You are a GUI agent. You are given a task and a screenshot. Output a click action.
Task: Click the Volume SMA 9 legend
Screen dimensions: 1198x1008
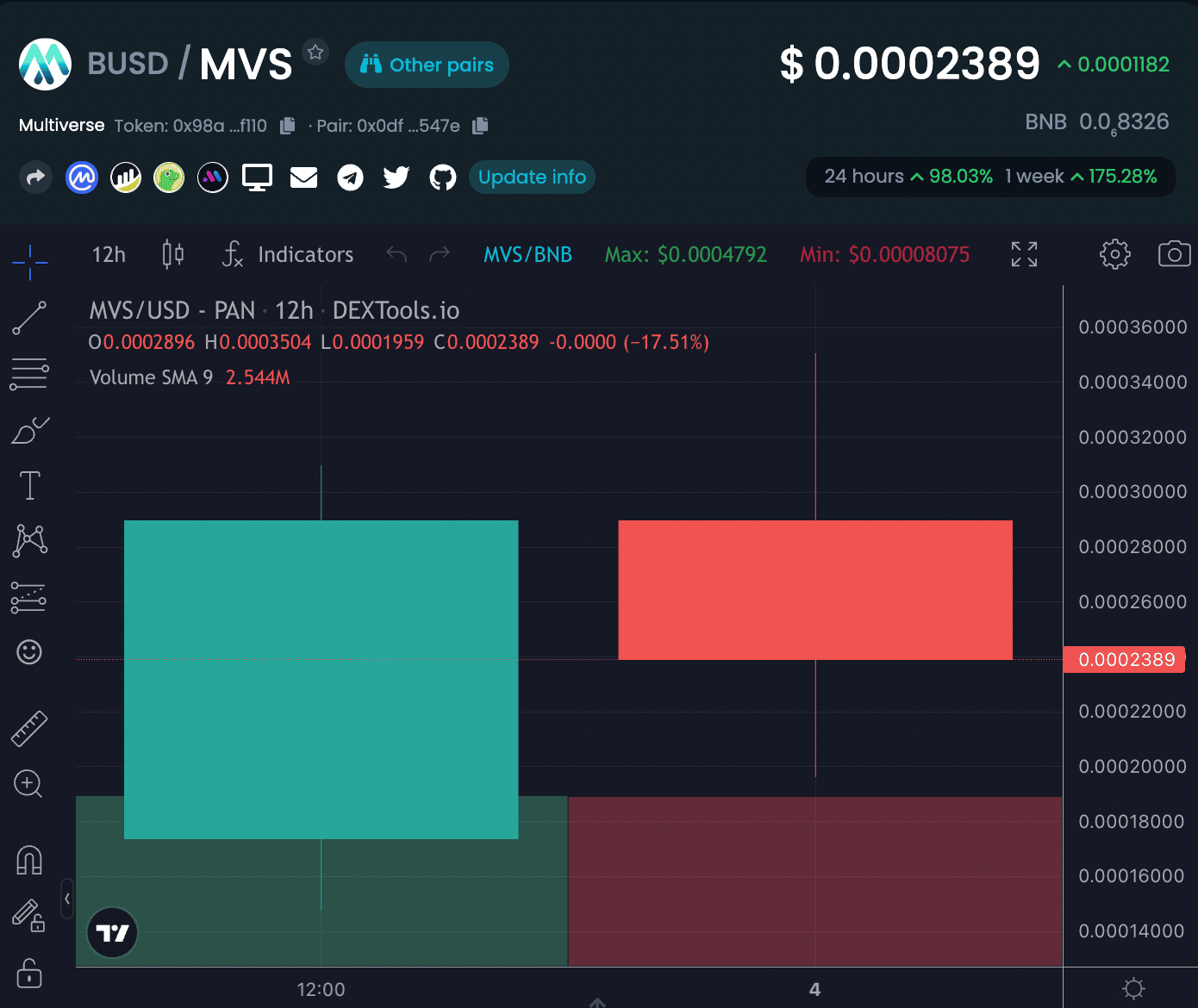click(190, 377)
